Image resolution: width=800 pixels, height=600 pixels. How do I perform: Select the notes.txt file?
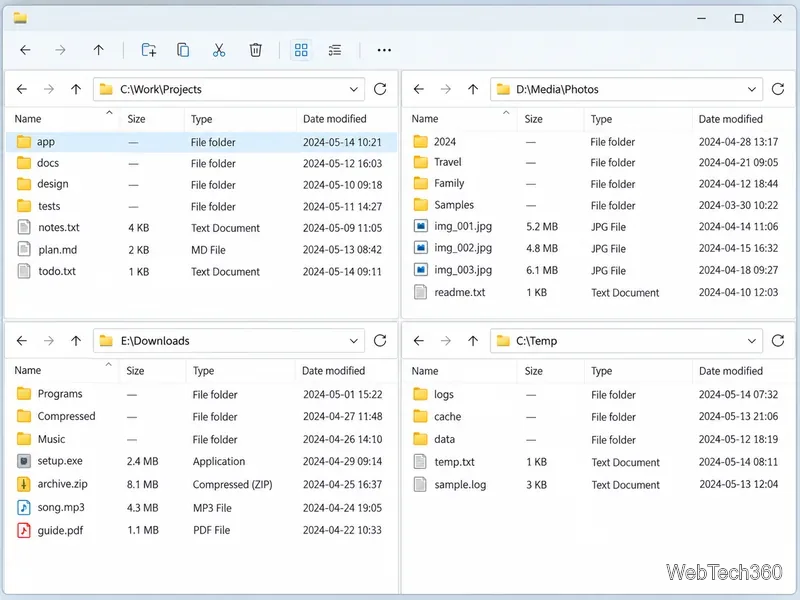coord(201,228)
